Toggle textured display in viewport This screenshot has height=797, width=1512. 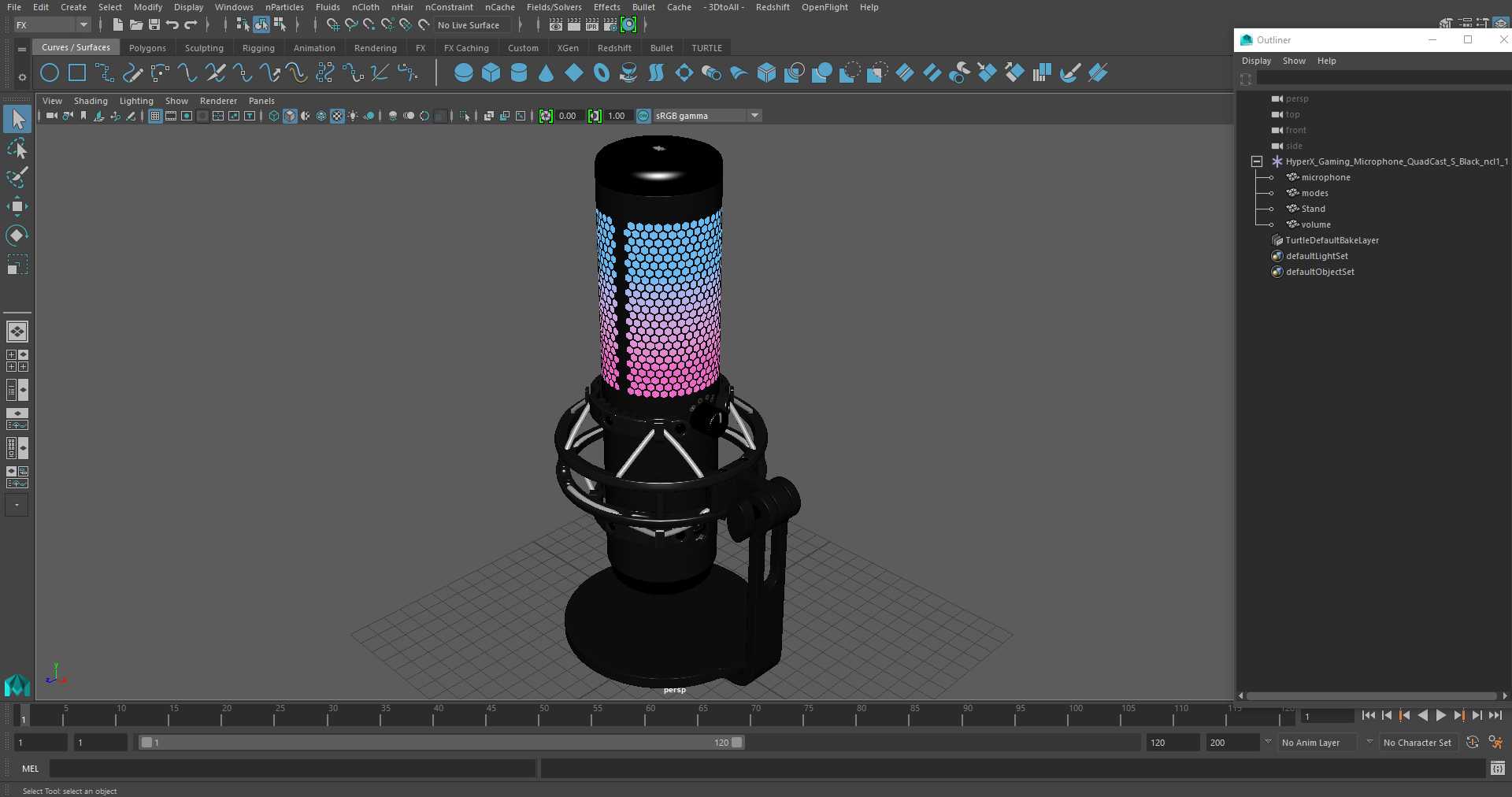pyautogui.click(x=337, y=116)
